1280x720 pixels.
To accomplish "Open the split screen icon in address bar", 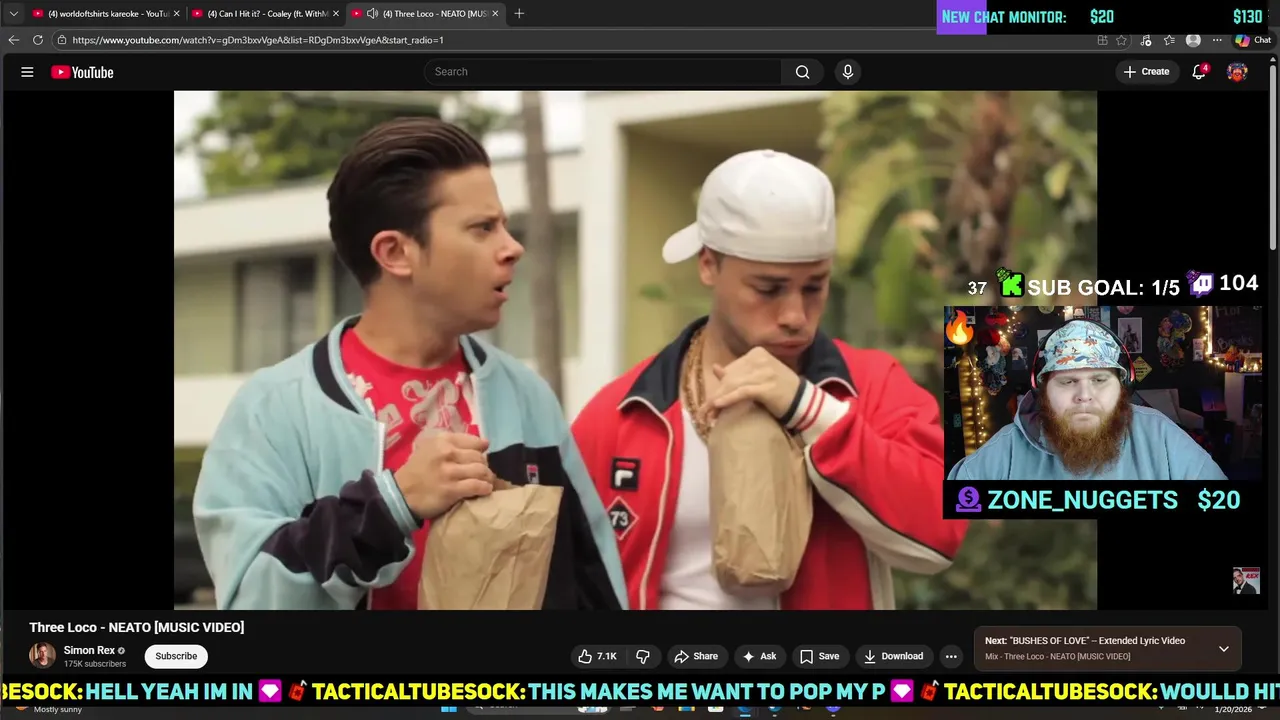I will [x=1102, y=40].
